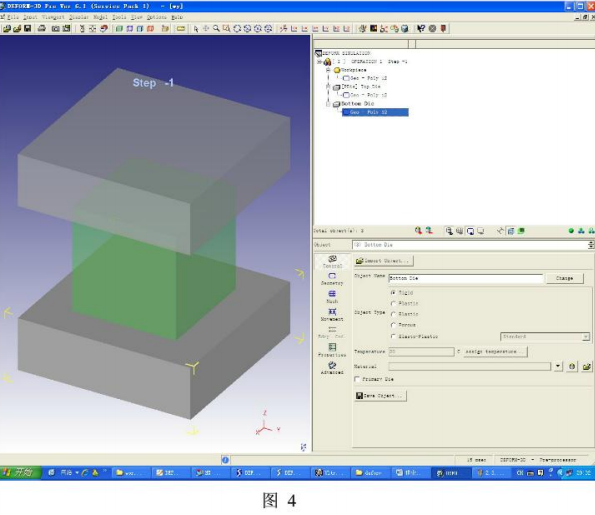Viewport: 595px width, 515px height.
Task: Collapse the Operation 1 tree node
Action: pos(320,61)
